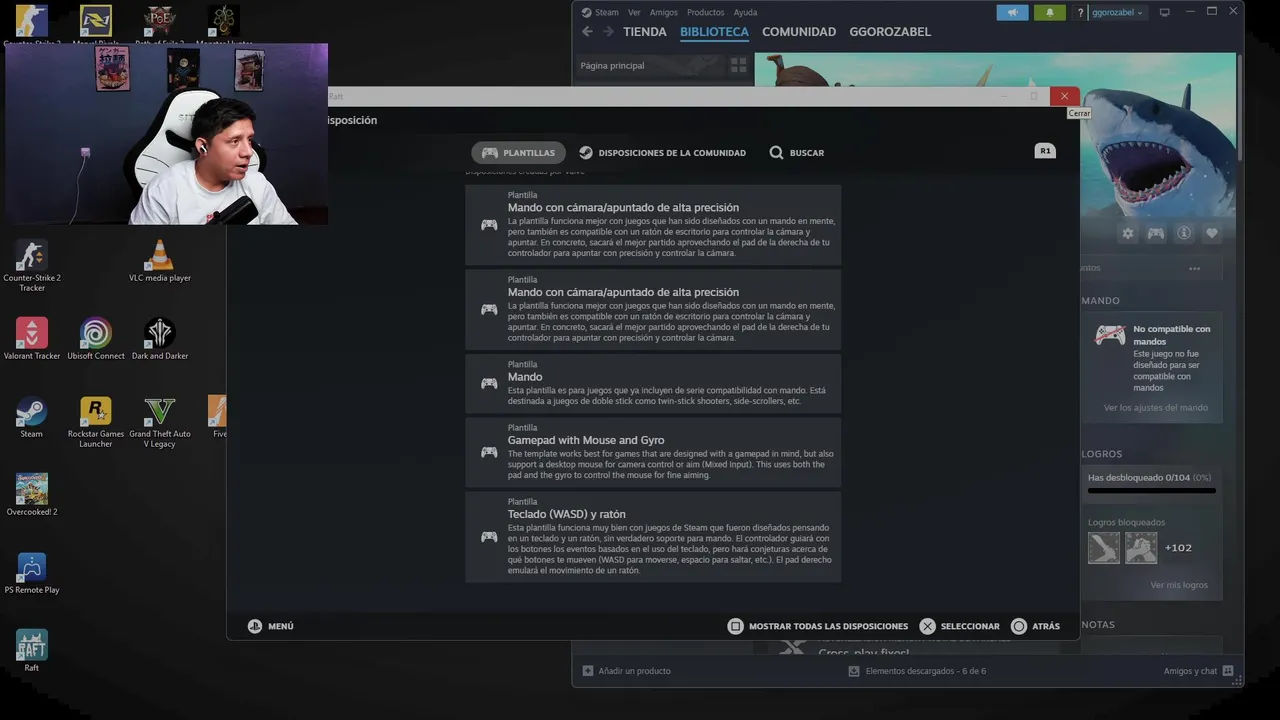Click the R1 shoulder button hint
The height and width of the screenshot is (720, 1280).
click(x=1045, y=151)
